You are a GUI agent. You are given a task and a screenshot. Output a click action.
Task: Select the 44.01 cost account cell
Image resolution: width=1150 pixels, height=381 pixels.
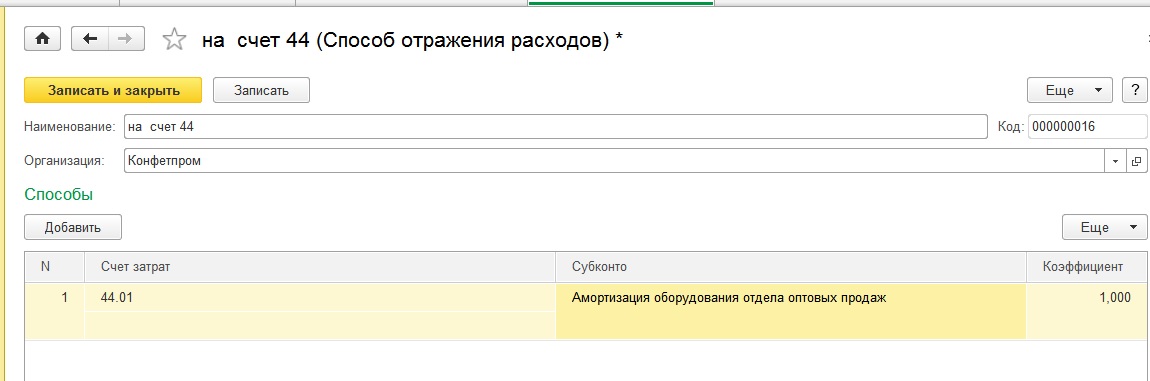[320, 298]
